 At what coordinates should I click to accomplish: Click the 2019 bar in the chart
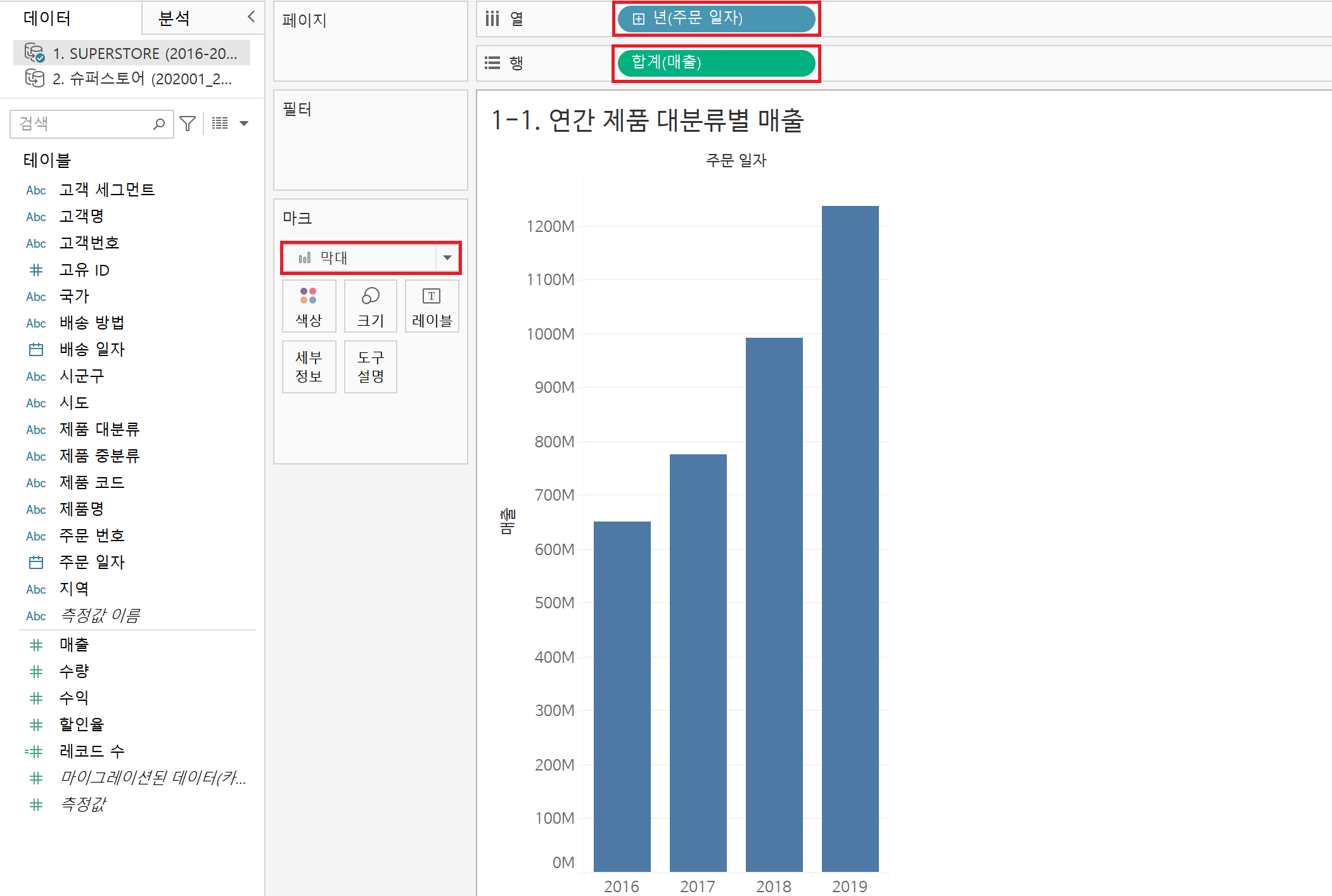pyautogui.click(x=850, y=539)
